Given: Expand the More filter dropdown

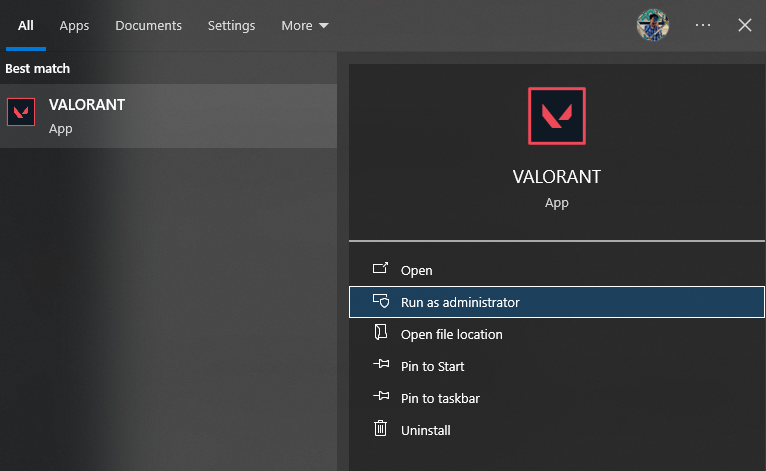Looking at the screenshot, I should point(304,25).
